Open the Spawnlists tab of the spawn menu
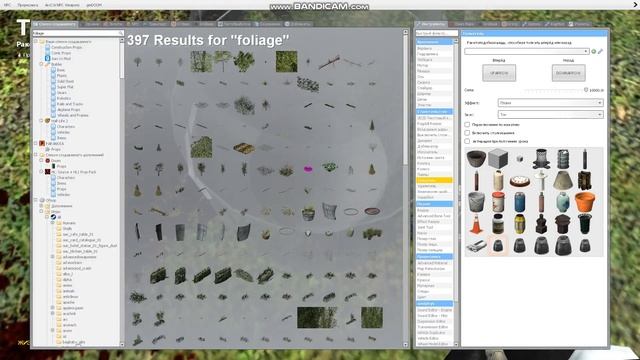640x360 pixels. pos(55,24)
